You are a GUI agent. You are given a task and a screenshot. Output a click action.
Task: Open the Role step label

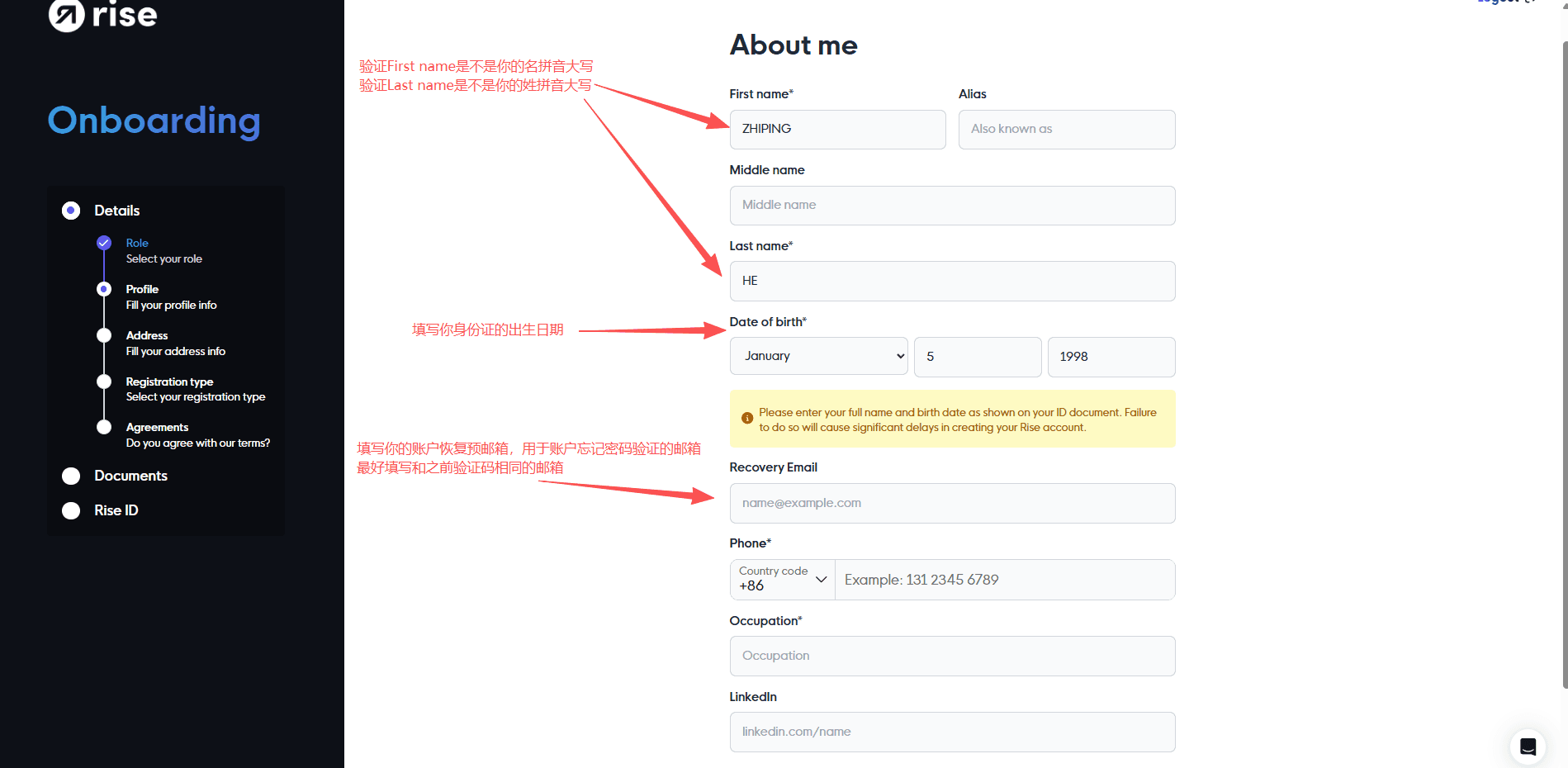pos(137,243)
